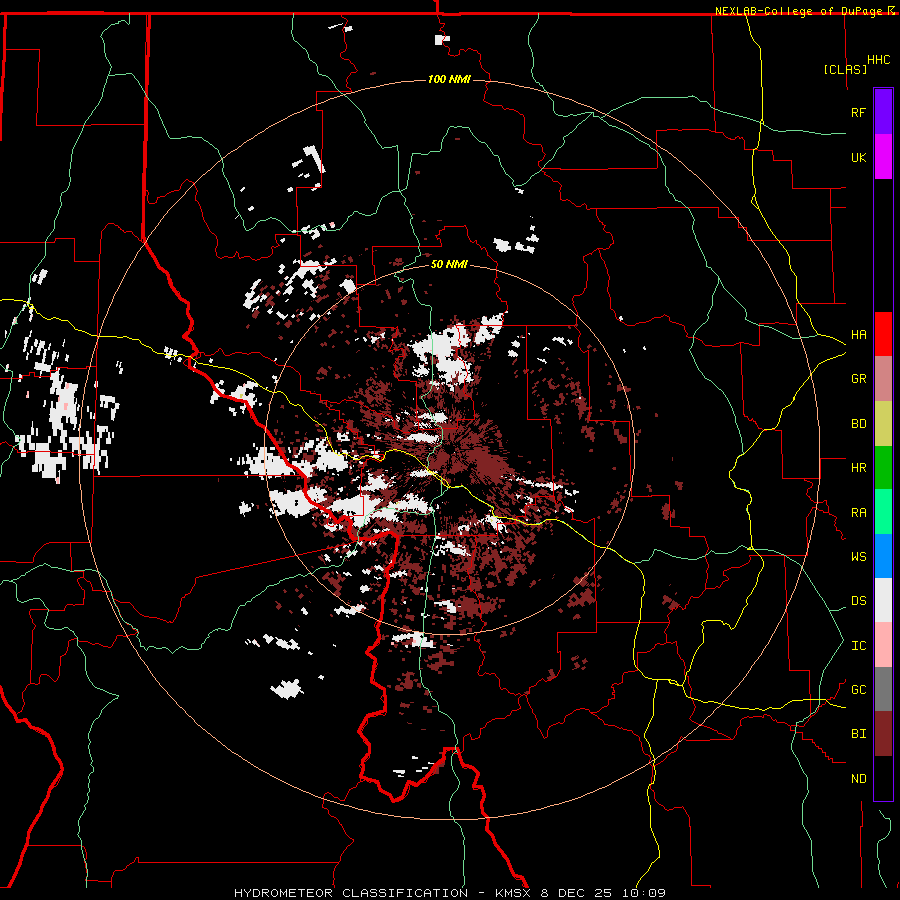
Task: Click the HHC product label
Action: coord(879,60)
